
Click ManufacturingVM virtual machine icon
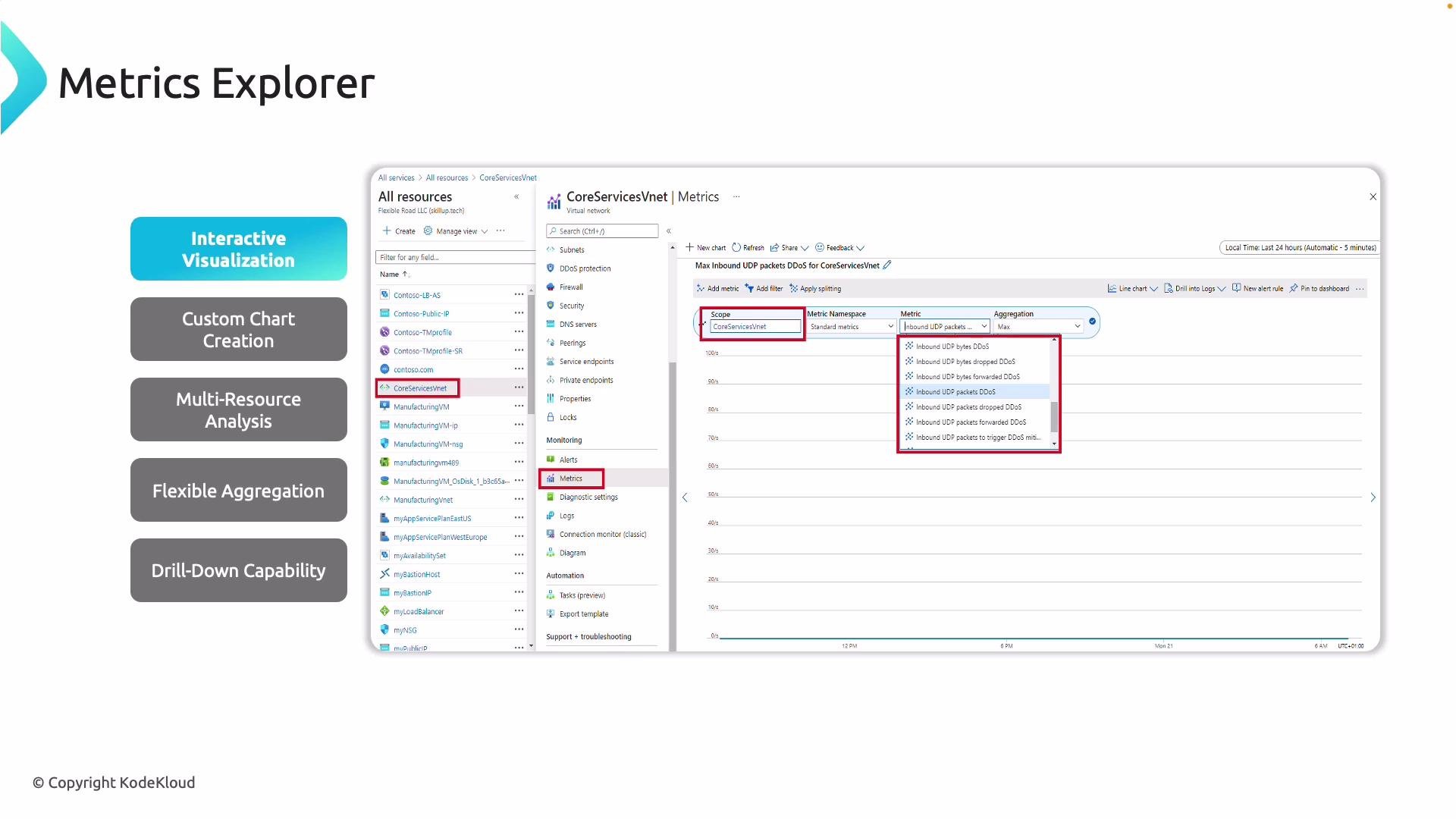(384, 406)
